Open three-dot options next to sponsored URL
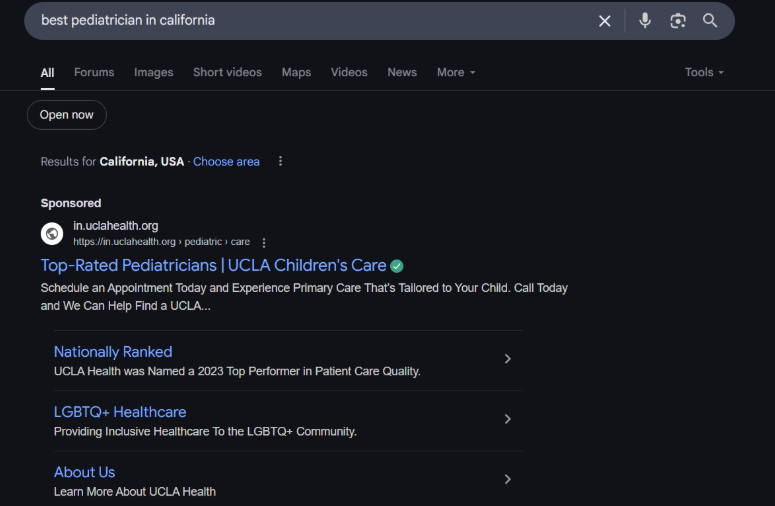Screen dimensions: 775x506 pos(264,243)
